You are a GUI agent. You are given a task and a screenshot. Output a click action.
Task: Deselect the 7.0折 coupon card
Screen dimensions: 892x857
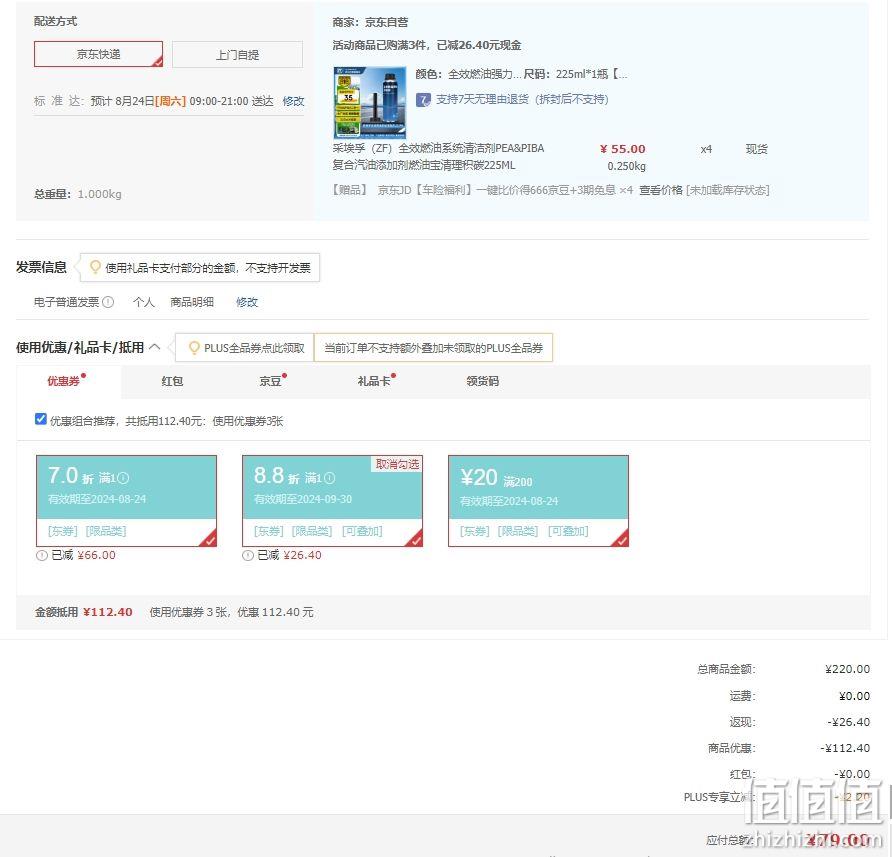[x=126, y=501]
